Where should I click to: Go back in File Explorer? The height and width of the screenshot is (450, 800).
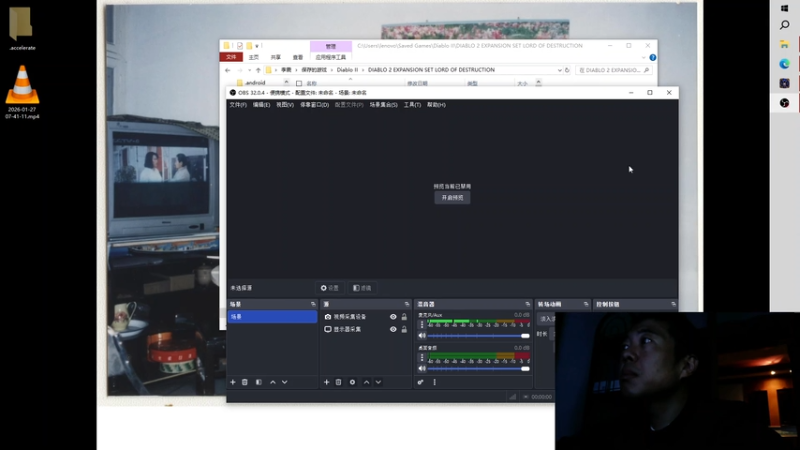click(228, 70)
